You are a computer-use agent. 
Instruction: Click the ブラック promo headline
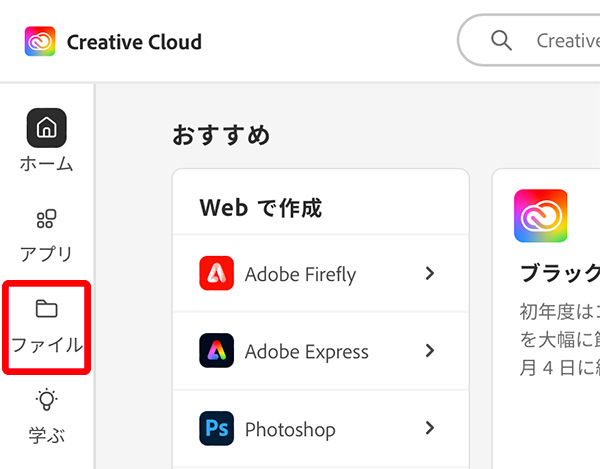560,273
